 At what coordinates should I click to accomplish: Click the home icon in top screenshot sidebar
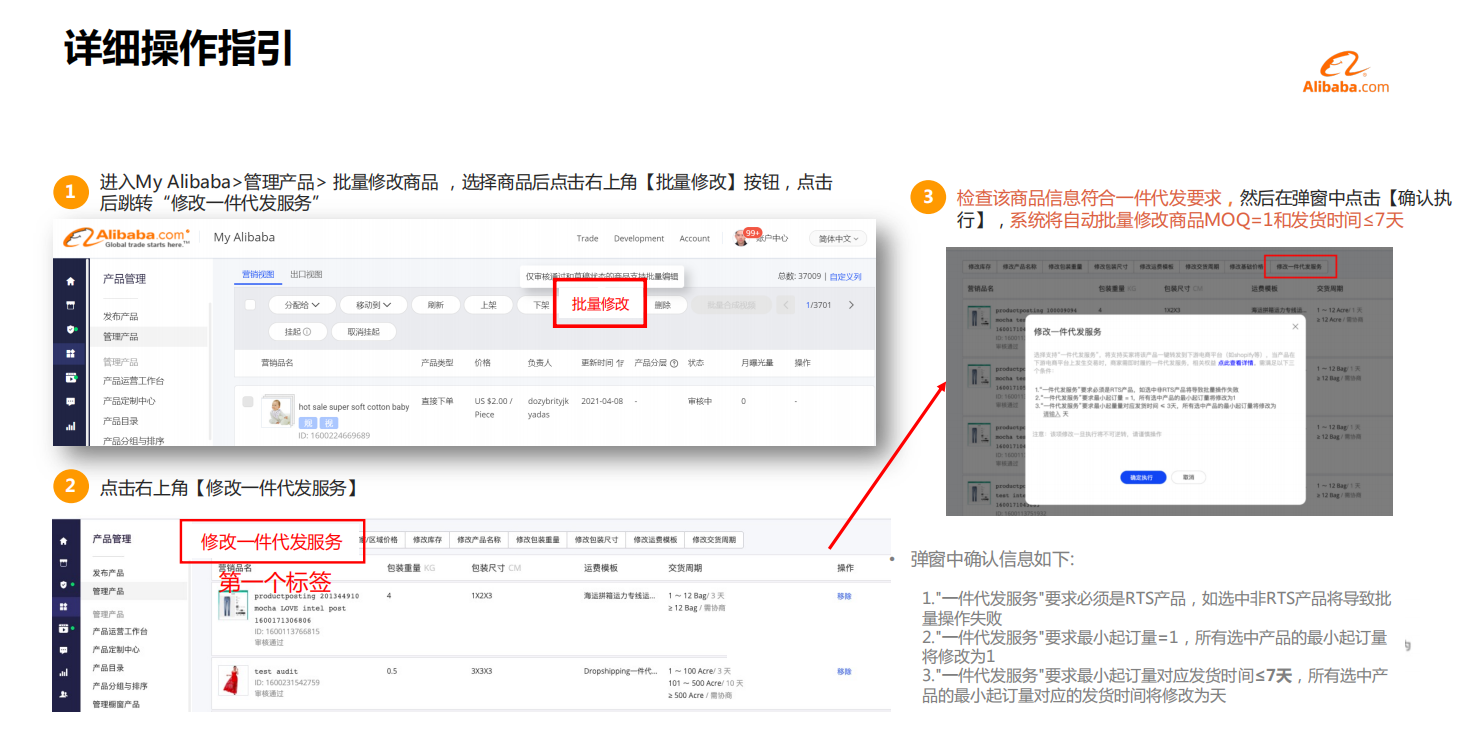[70, 282]
